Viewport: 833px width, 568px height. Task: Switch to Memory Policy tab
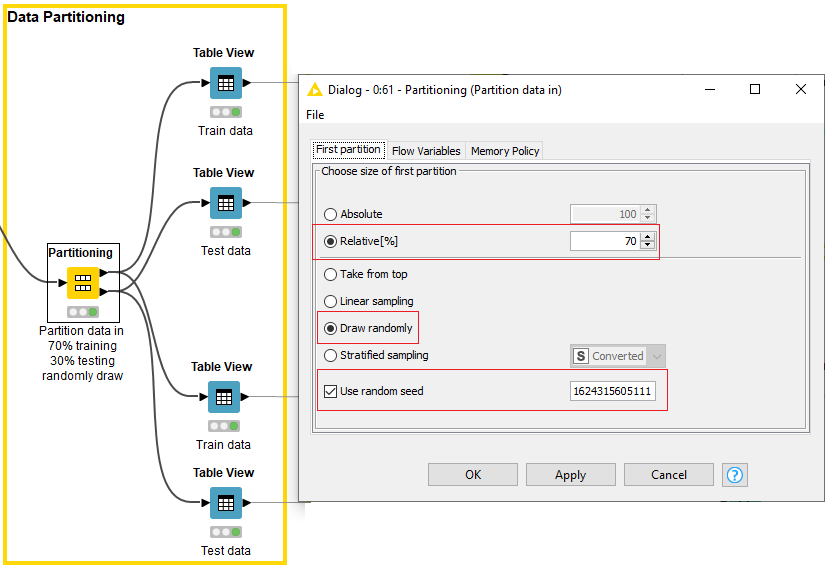point(505,151)
